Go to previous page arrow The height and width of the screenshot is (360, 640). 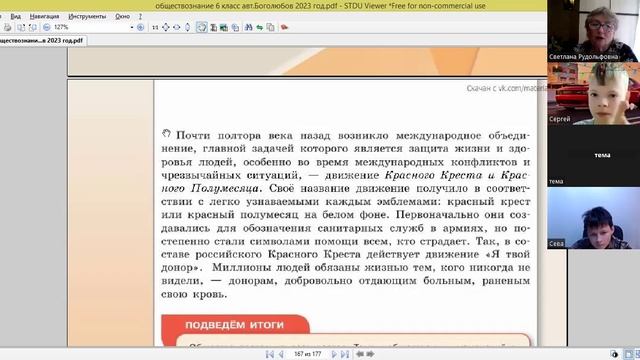tap(281, 354)
